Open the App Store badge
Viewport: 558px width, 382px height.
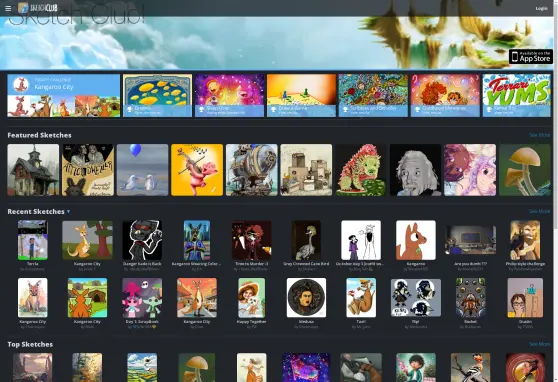[x=531, y=57]
